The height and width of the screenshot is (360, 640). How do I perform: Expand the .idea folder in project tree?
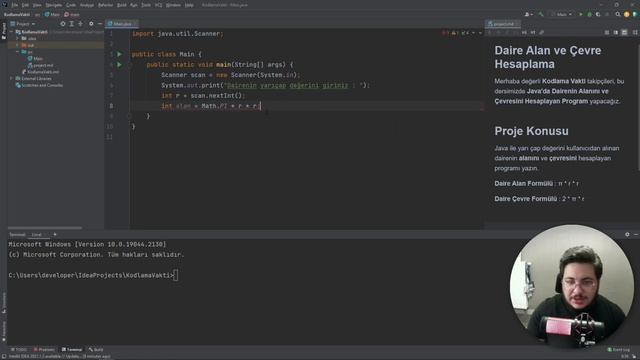(18, 38)
